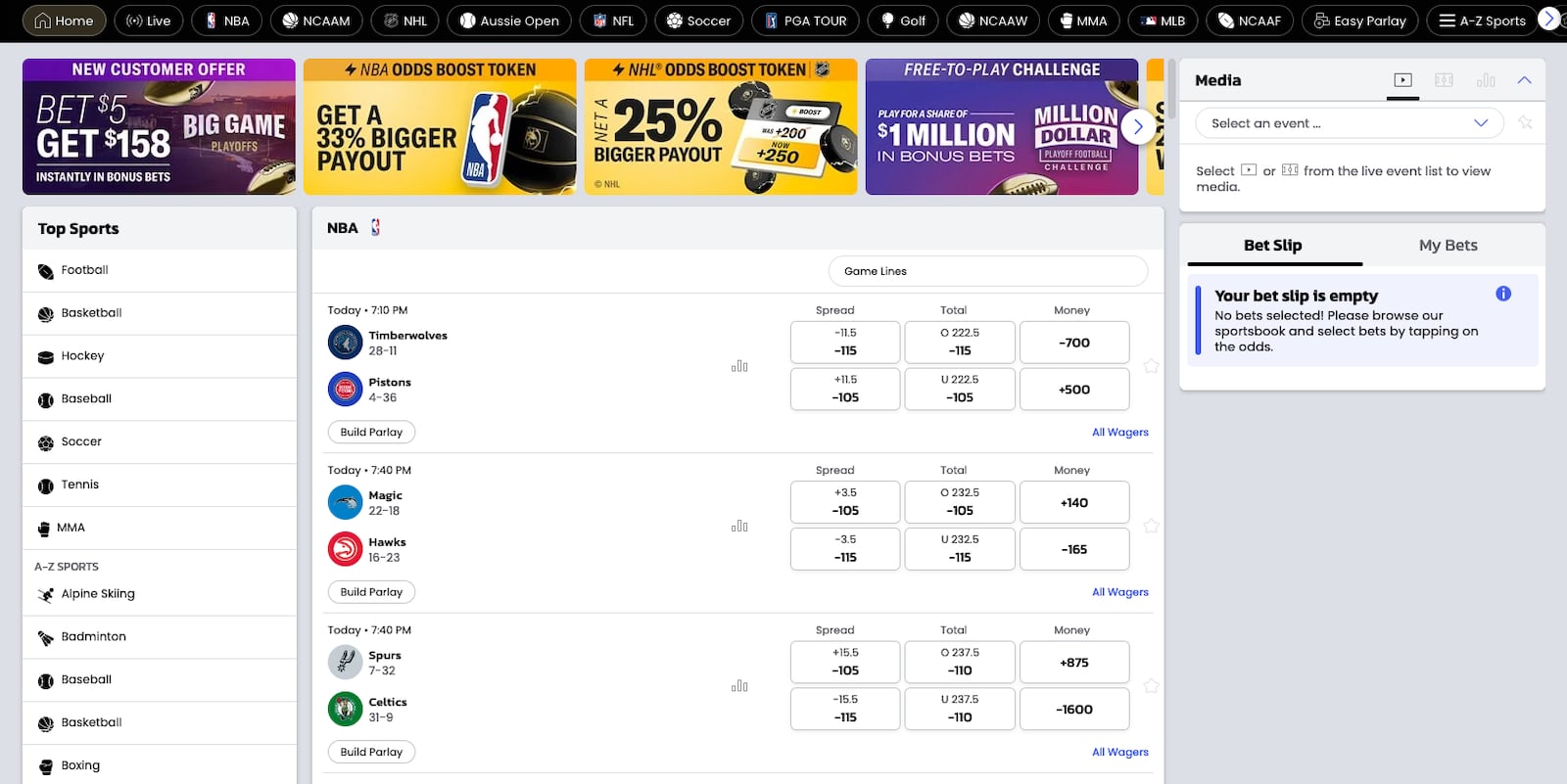
Task: Open Alpine Skiing in A-Z Sports
Action: tap(159, 594)
